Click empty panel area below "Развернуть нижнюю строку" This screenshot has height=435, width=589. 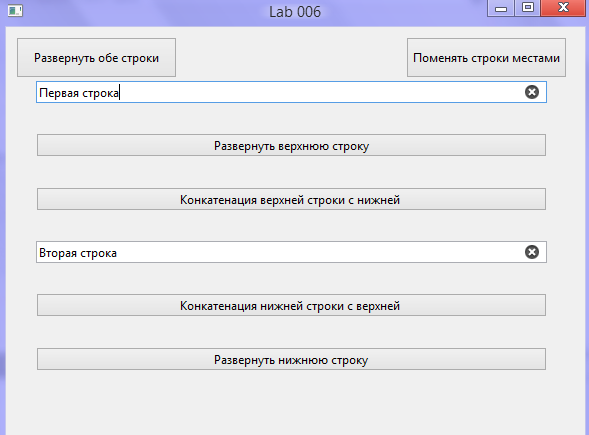point(291,404)
